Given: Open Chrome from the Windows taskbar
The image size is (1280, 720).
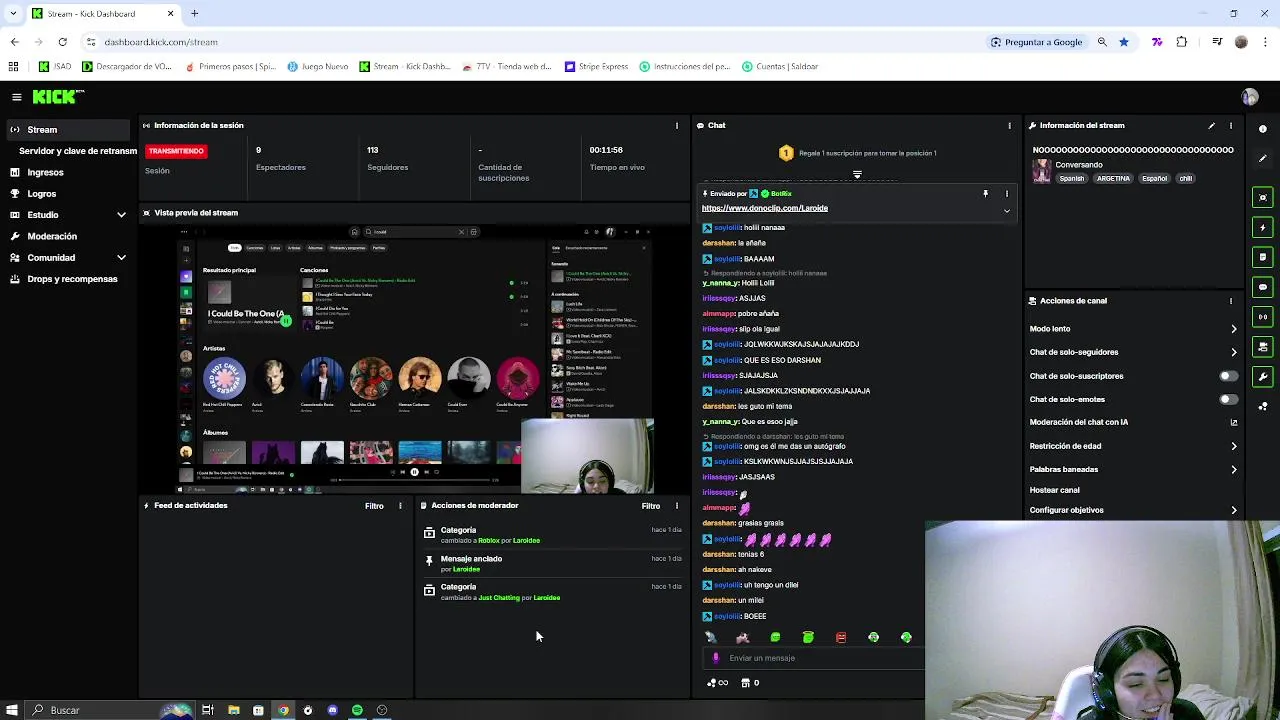Looking at the screenshot, I should tap(283, 710).
